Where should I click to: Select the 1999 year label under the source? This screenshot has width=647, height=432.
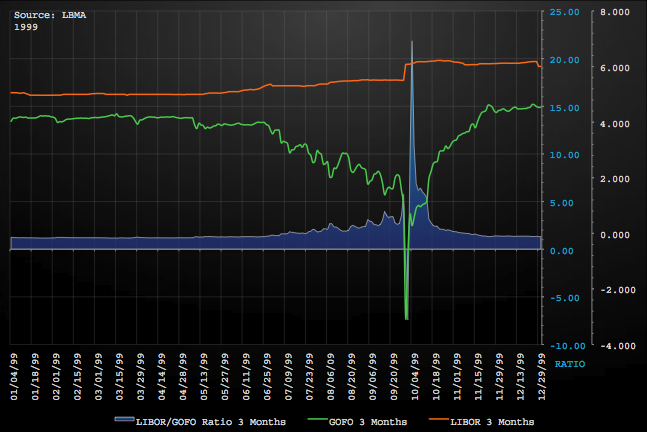pos(26,26)
